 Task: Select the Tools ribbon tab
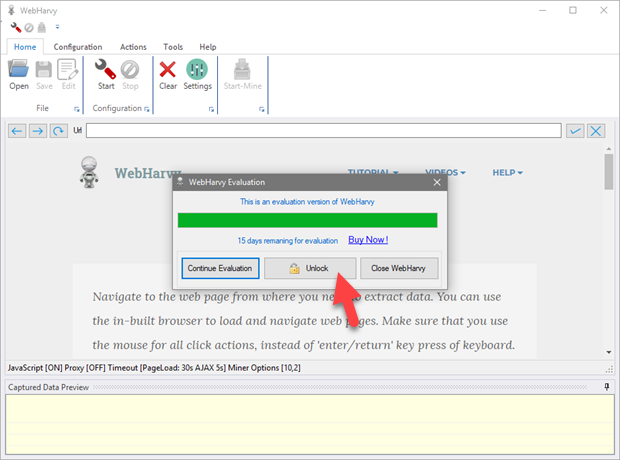[173, 47]
